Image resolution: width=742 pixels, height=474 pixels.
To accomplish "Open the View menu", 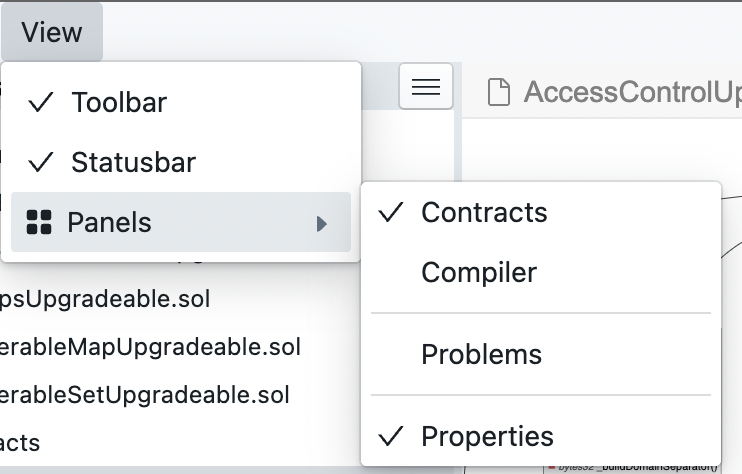I will [x=52, y=32].
